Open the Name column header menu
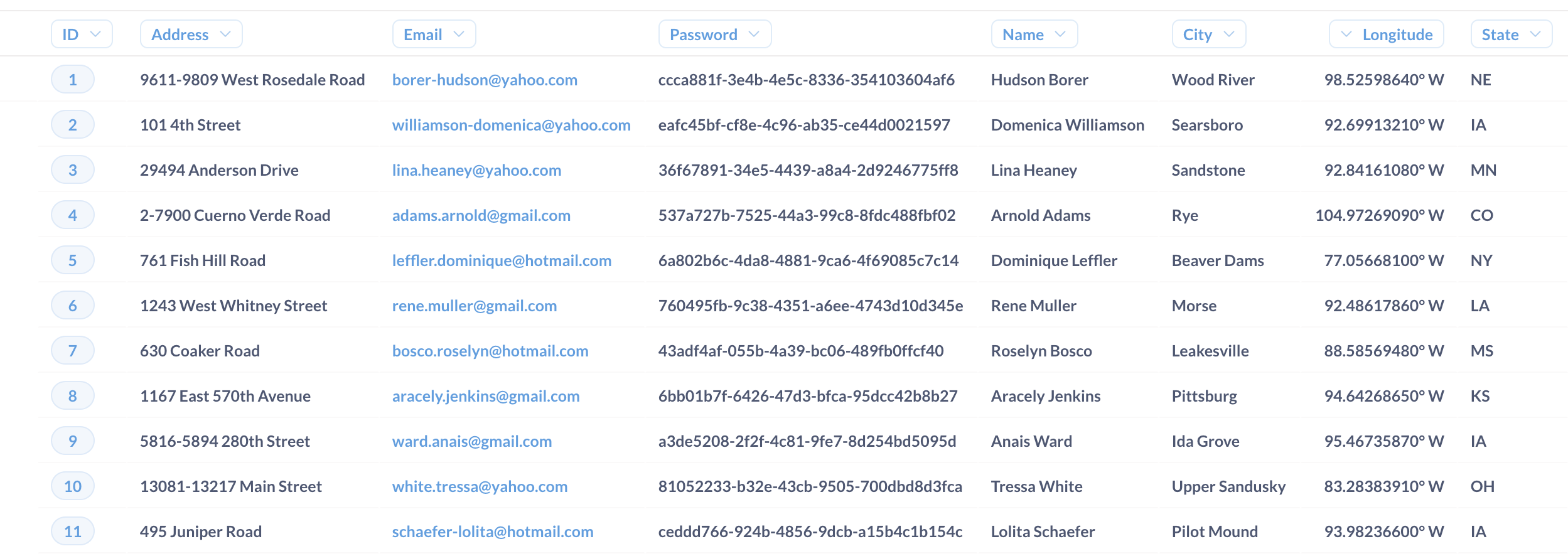Image resolution: width=1568 pixels, height=556 pixels. pyautogui.click(x=1034, y=35)
